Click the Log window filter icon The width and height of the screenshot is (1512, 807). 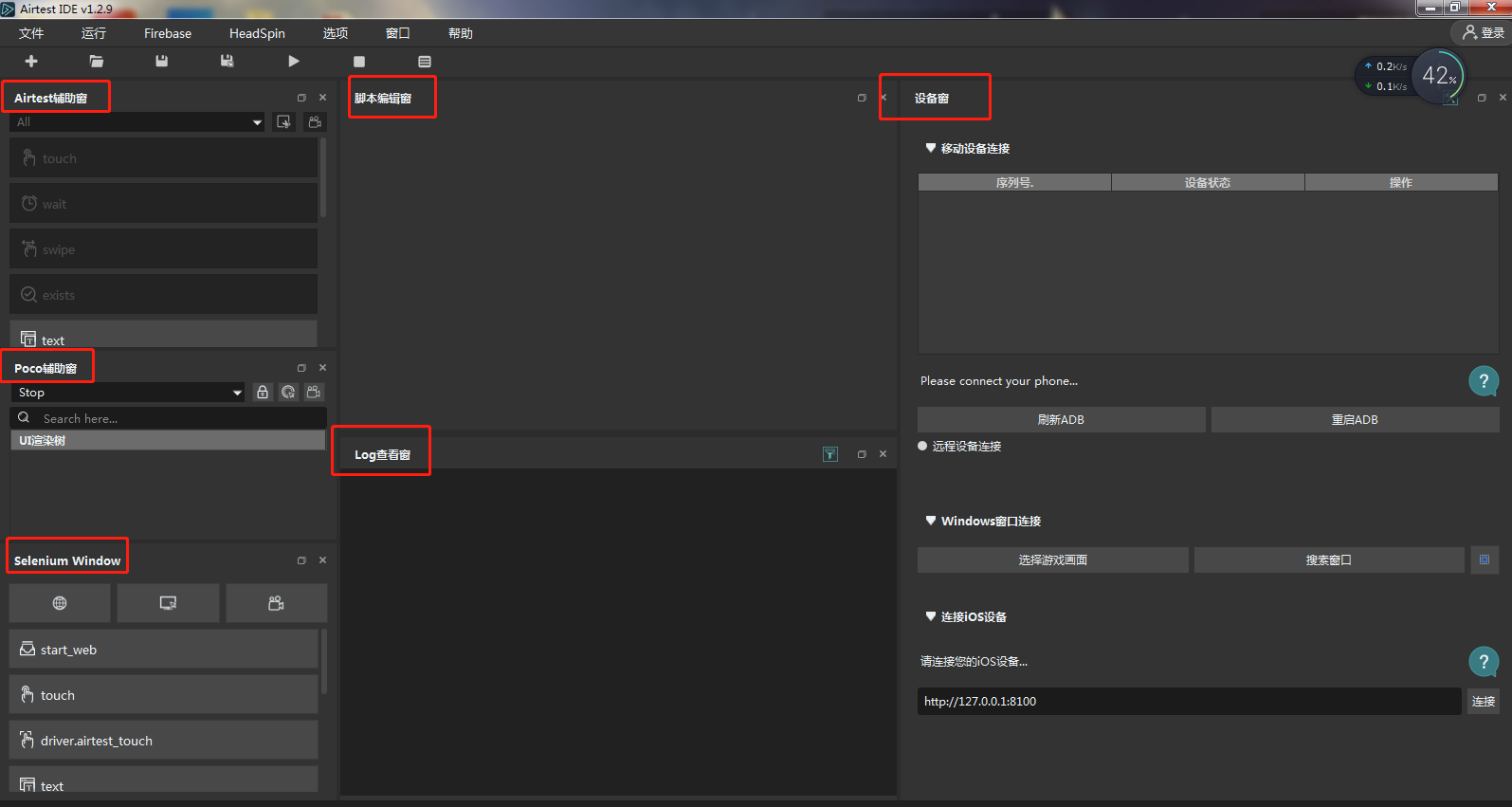tap(830, 454)
